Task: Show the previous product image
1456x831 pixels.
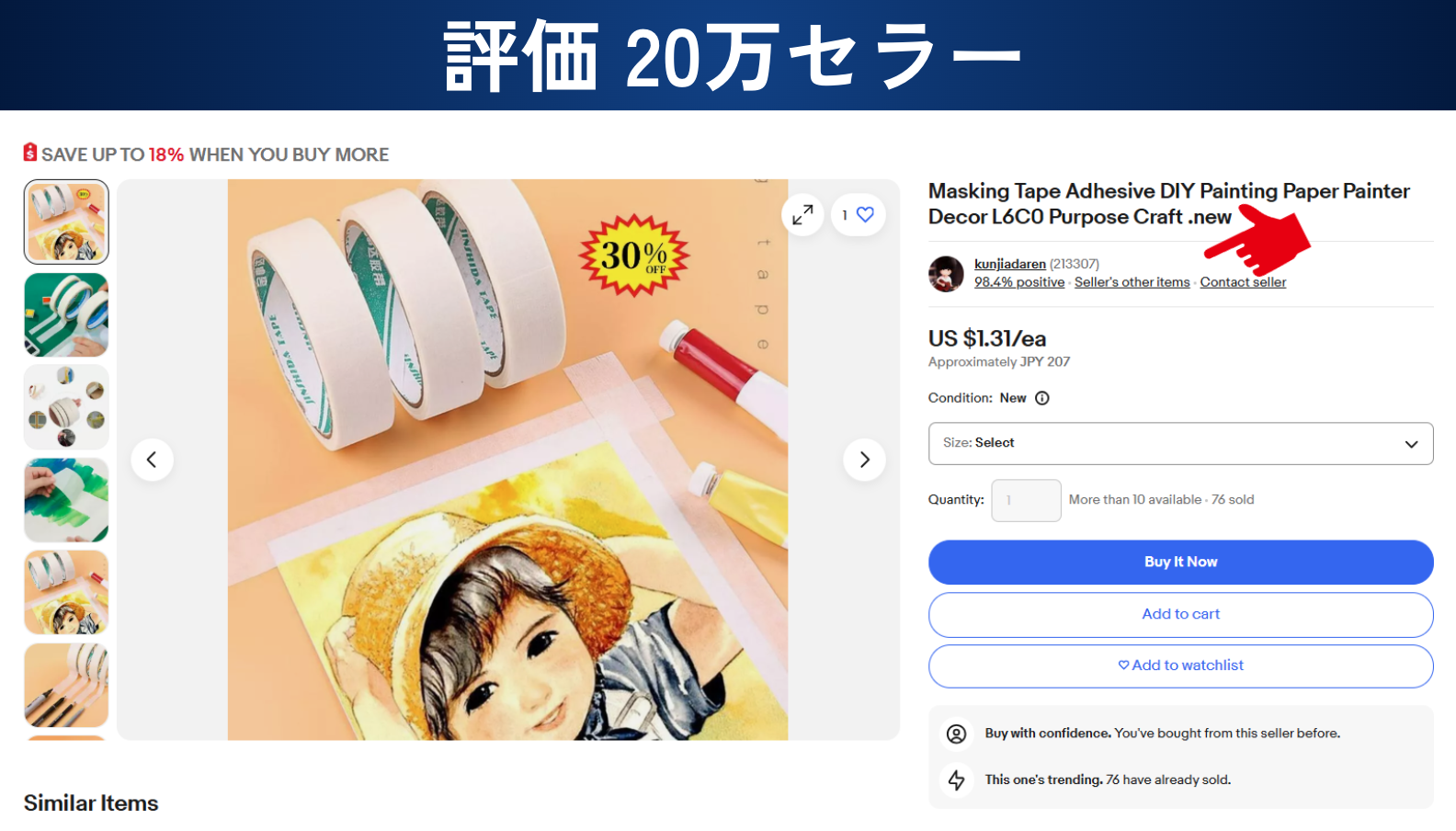Action: click(153, 460)
